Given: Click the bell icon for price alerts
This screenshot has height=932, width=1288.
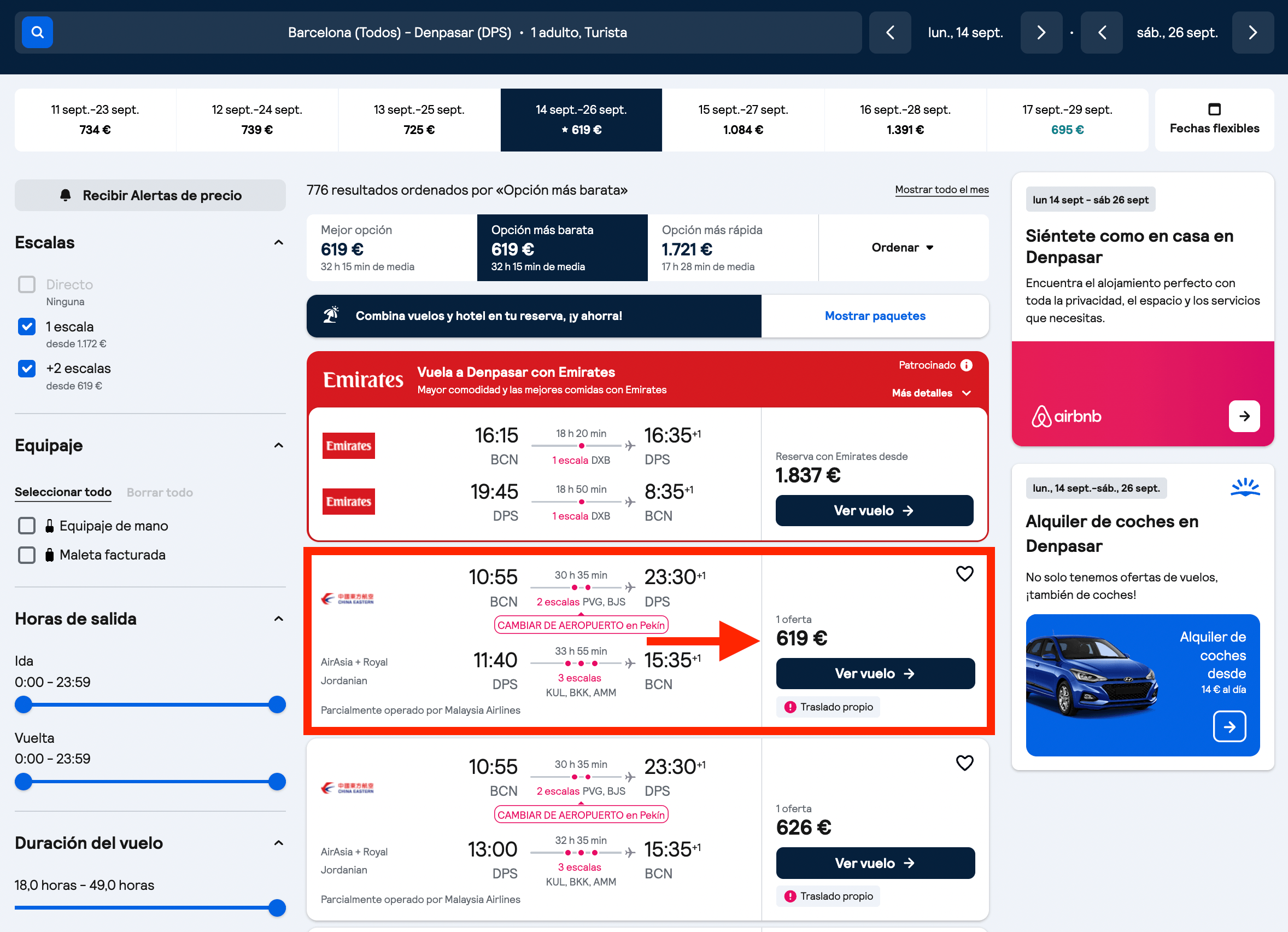Looking at the screenshot, I should [x=65, y=195].
